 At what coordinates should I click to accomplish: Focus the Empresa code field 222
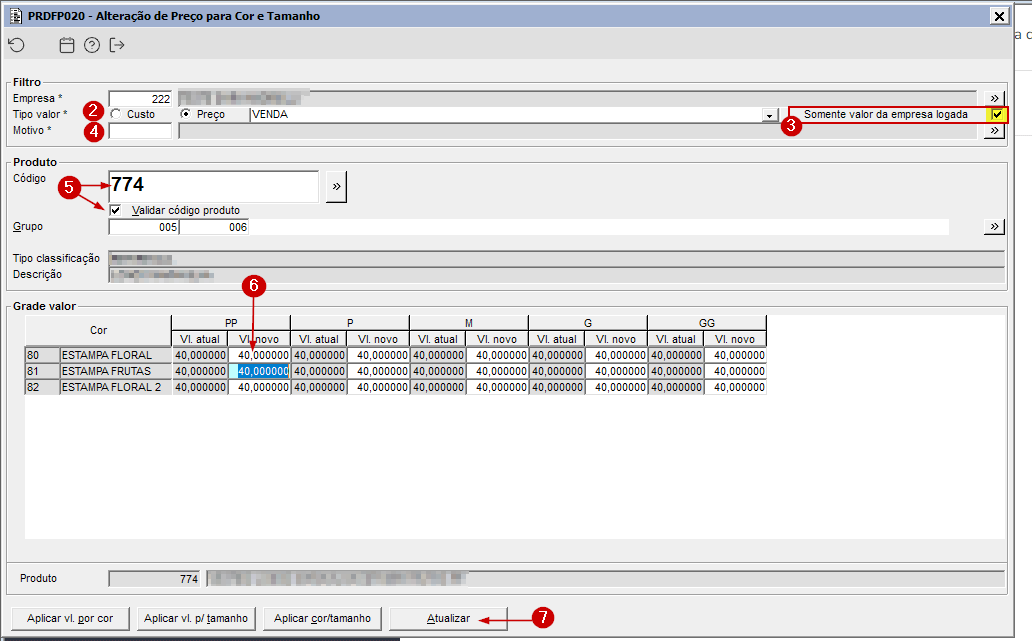[140, 99]
